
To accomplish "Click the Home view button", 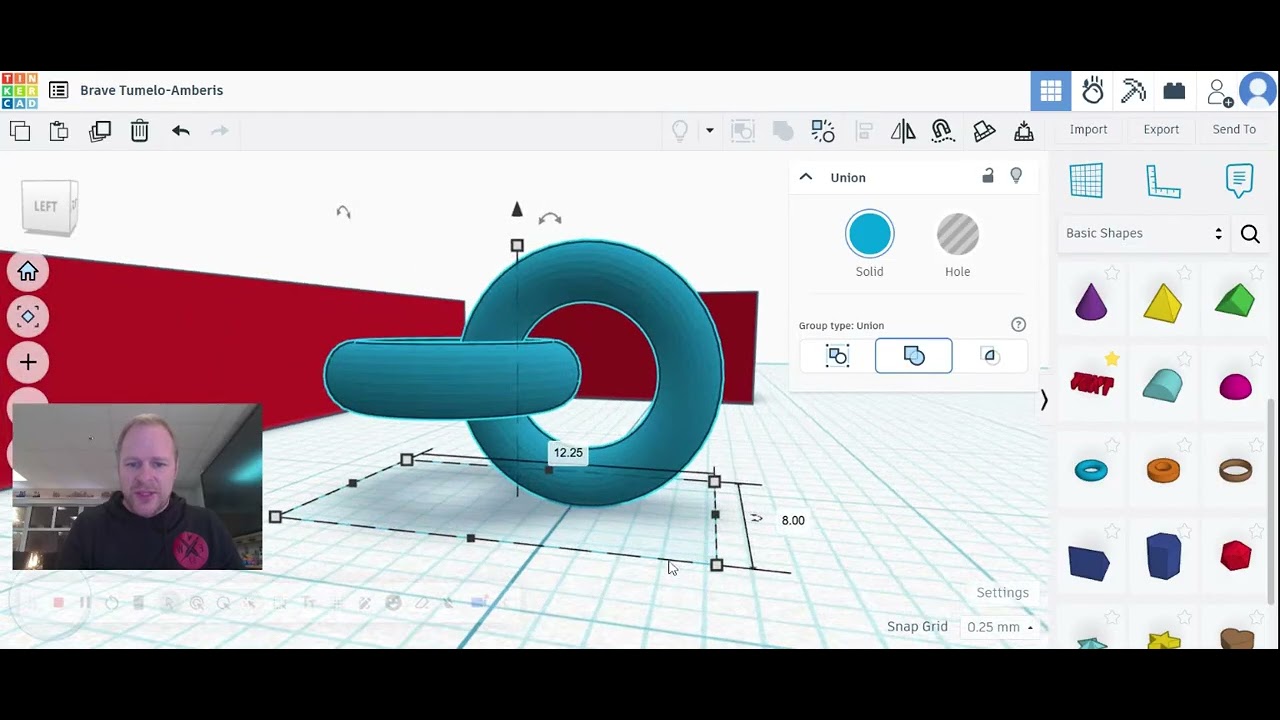I will 28,271.
